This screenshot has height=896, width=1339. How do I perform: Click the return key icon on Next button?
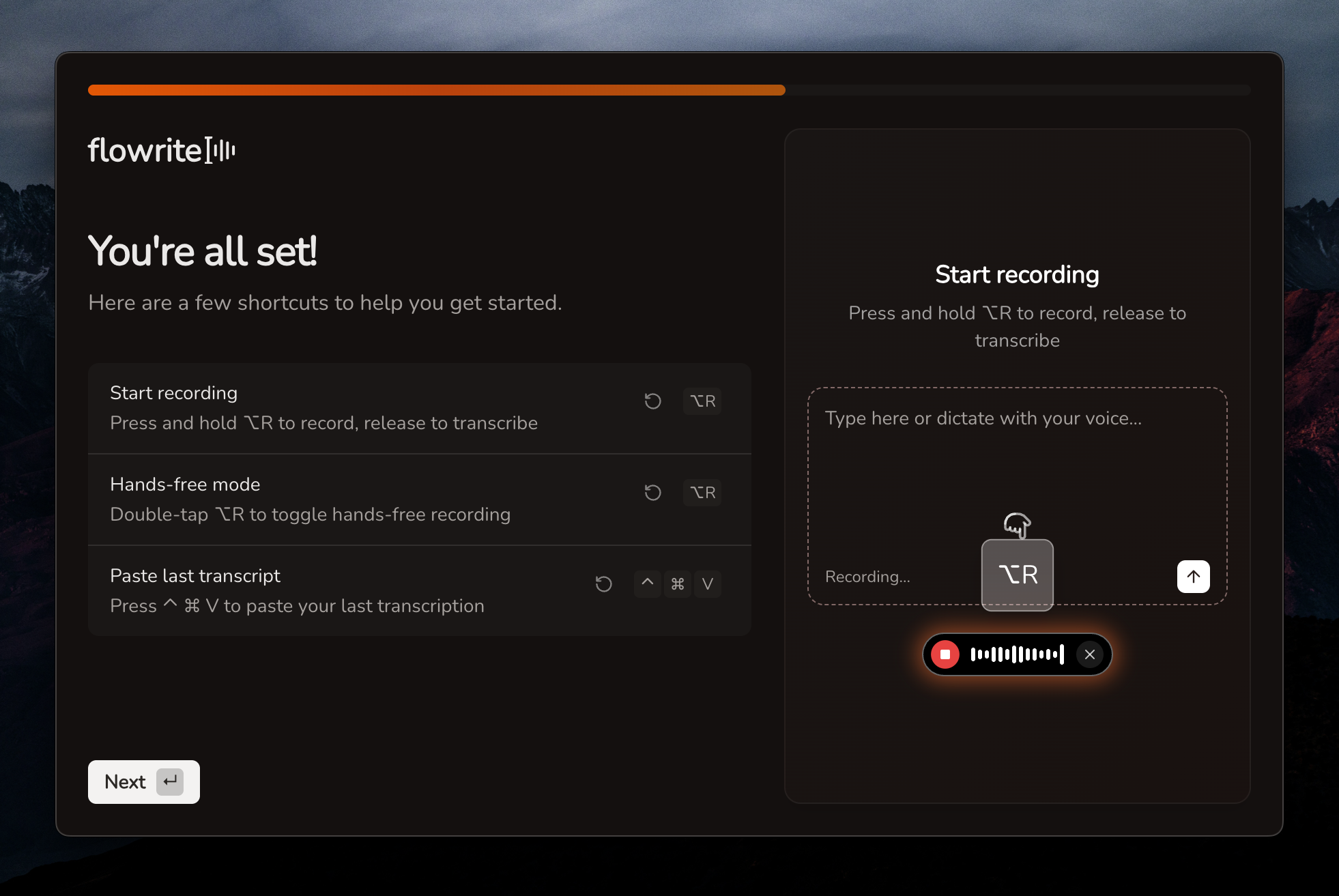click(170, 782)
